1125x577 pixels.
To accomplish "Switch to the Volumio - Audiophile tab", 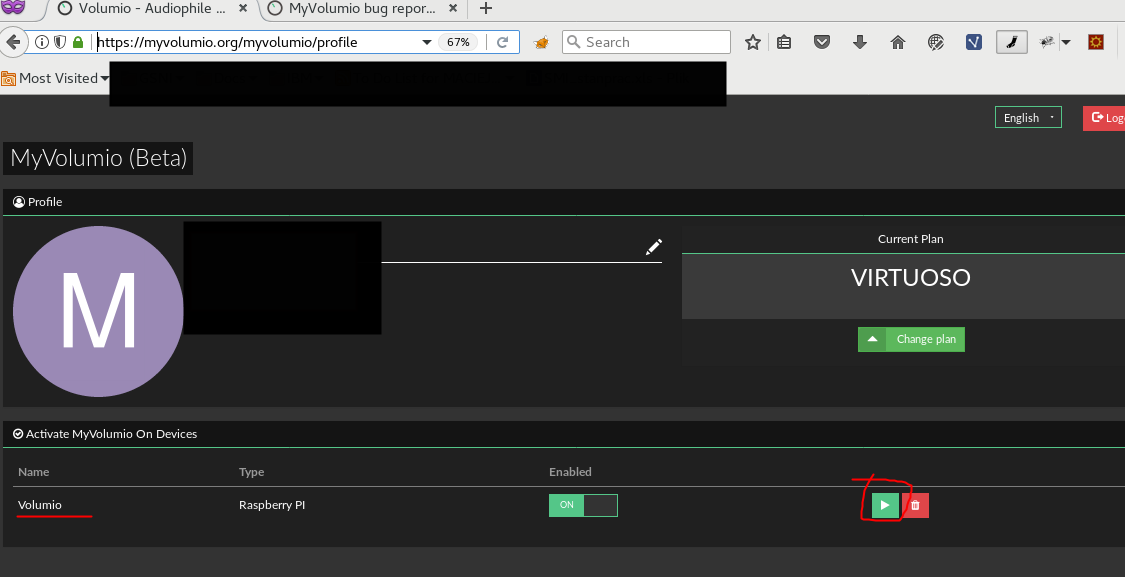I will click(152, 9).
